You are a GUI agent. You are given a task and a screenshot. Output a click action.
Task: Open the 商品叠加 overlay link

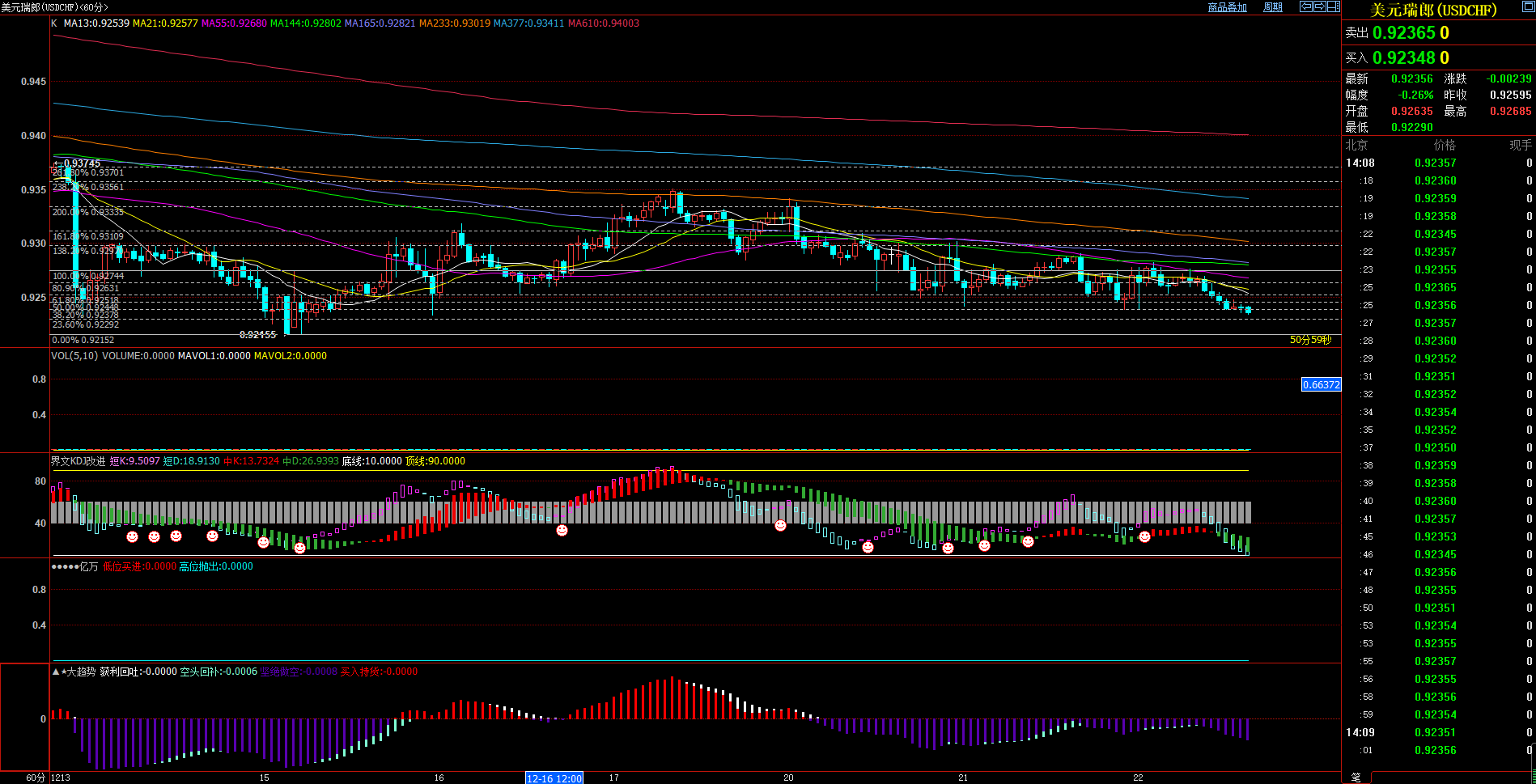pyautogui.click(x=1227, y=7)
